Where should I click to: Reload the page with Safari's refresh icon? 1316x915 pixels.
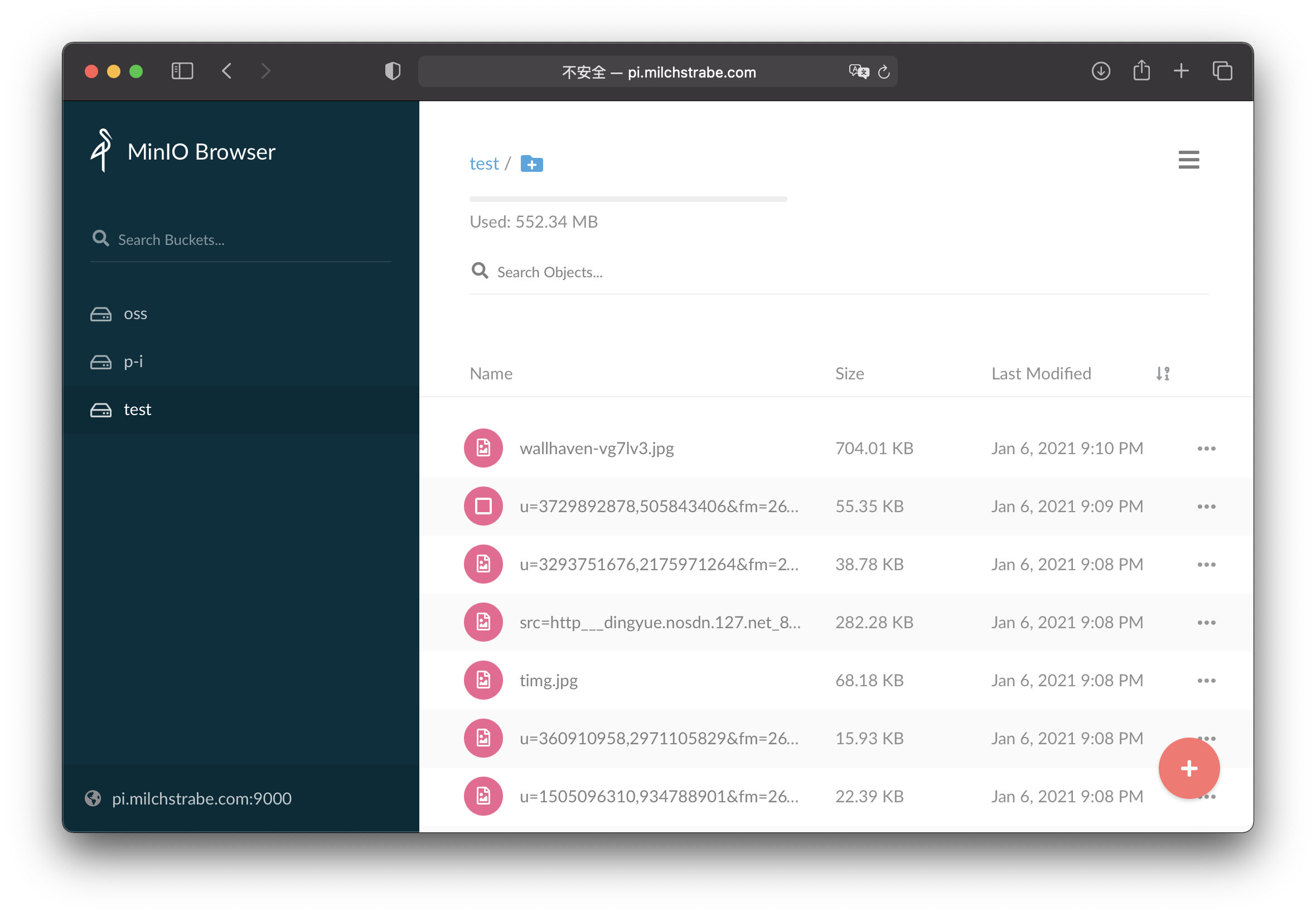(x=883, y=71)
